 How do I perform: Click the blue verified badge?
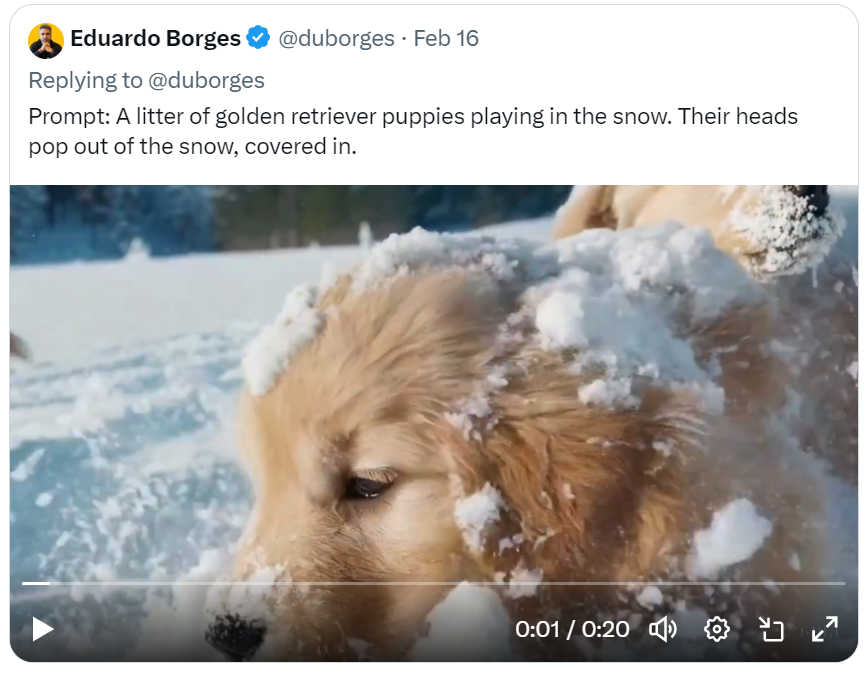tap(258, 38)
